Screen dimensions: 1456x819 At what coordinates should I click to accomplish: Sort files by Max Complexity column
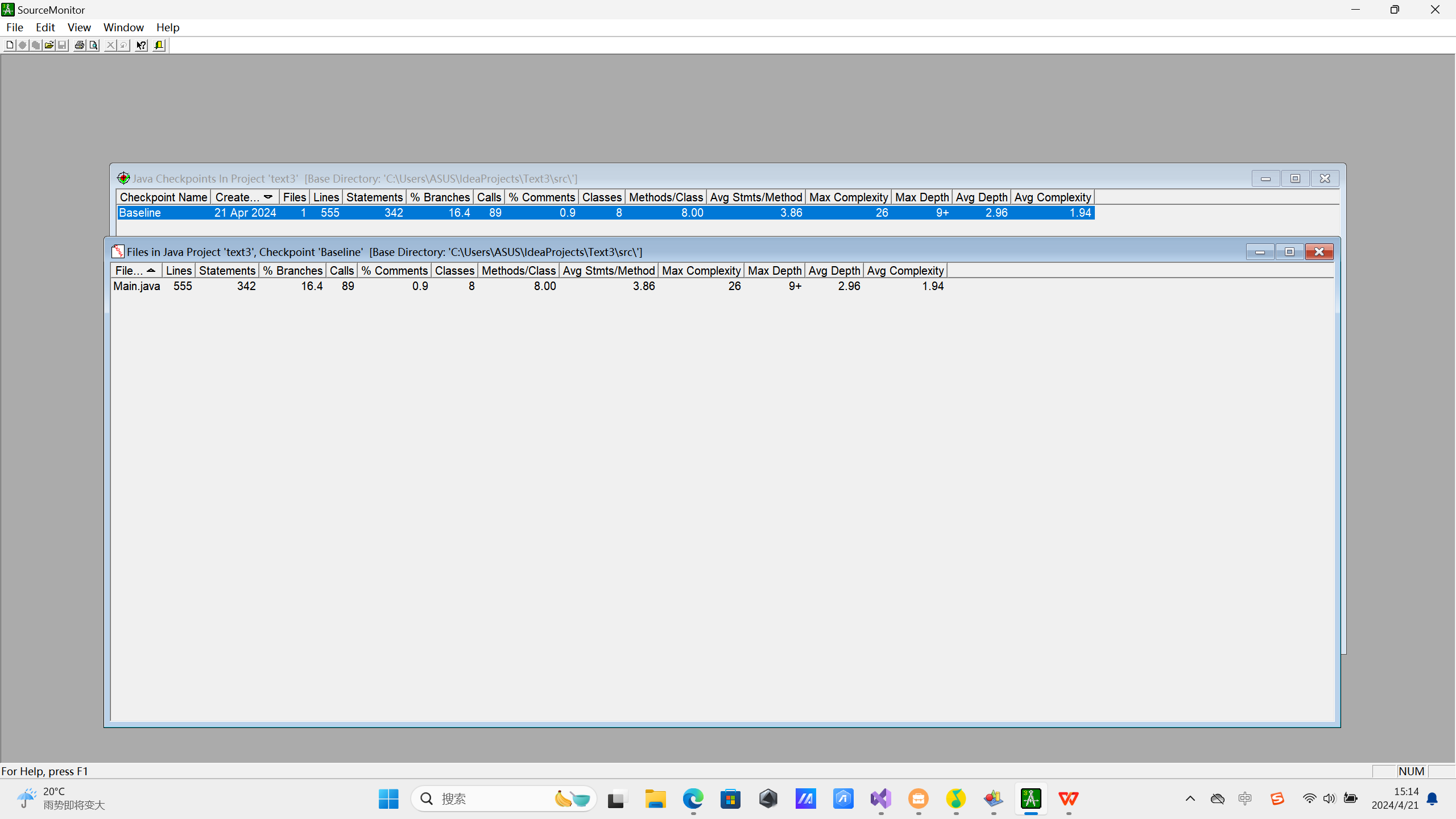pos(701,271)
